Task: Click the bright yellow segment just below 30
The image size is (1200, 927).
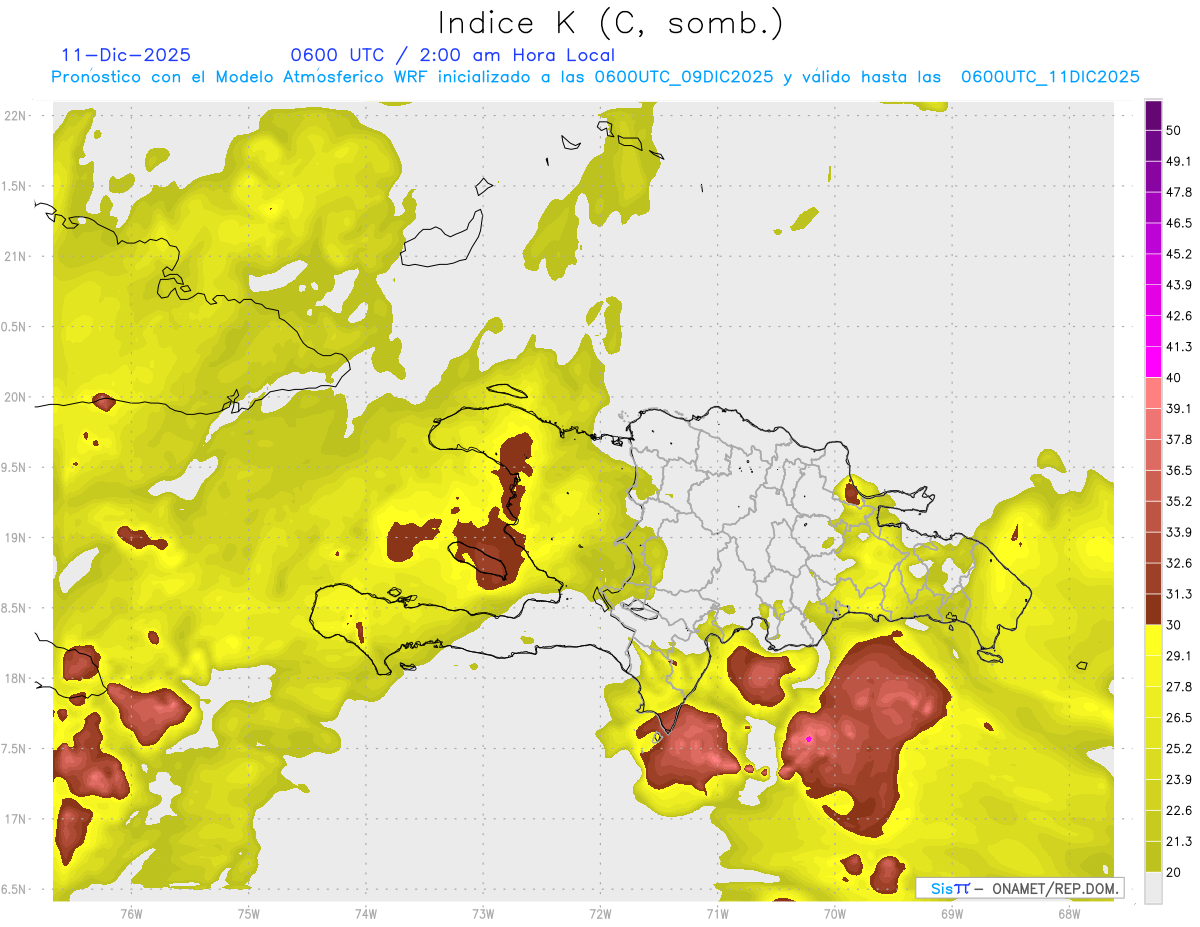Action: (1154, 640)
